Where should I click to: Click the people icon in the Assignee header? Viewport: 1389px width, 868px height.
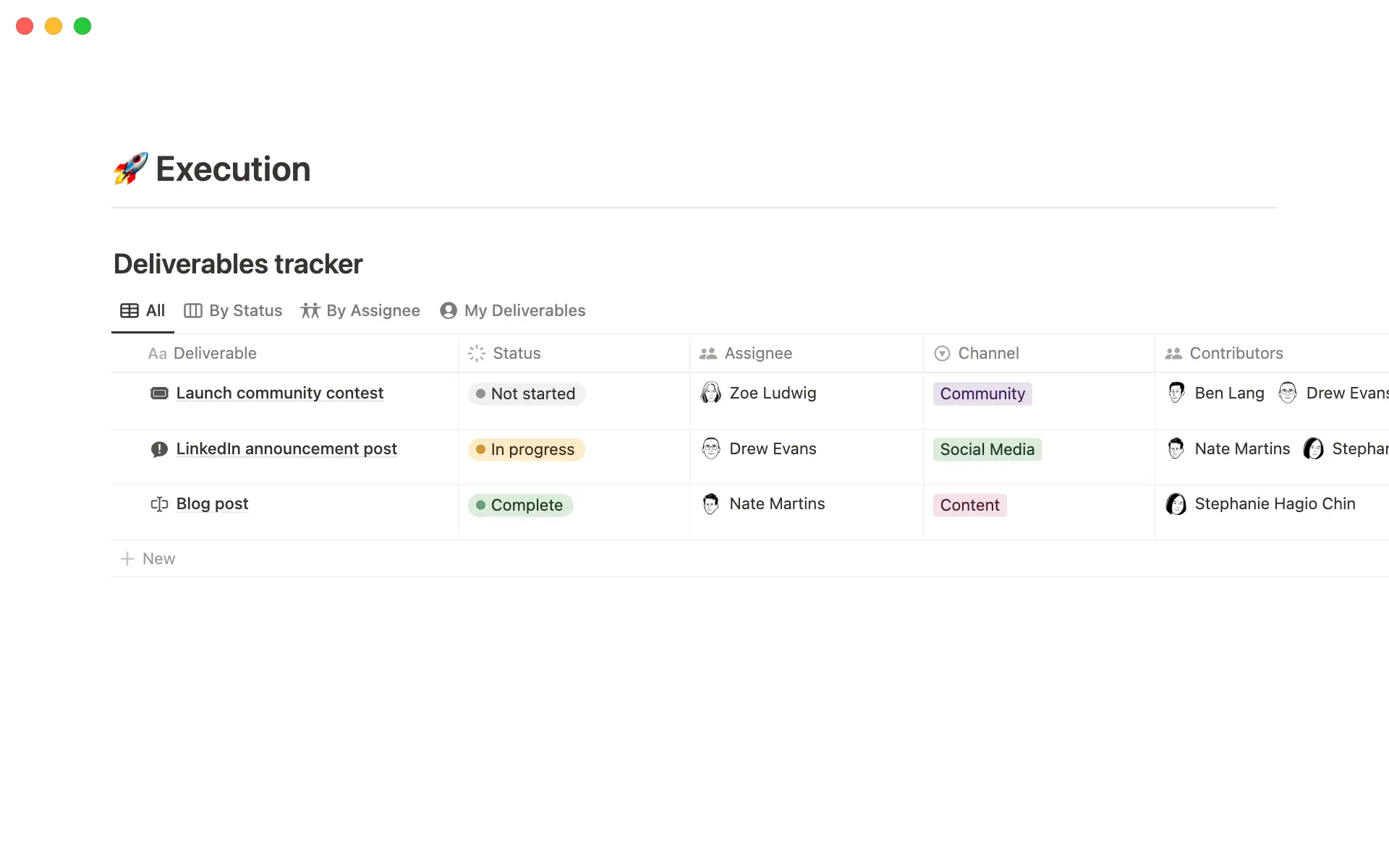710,354
